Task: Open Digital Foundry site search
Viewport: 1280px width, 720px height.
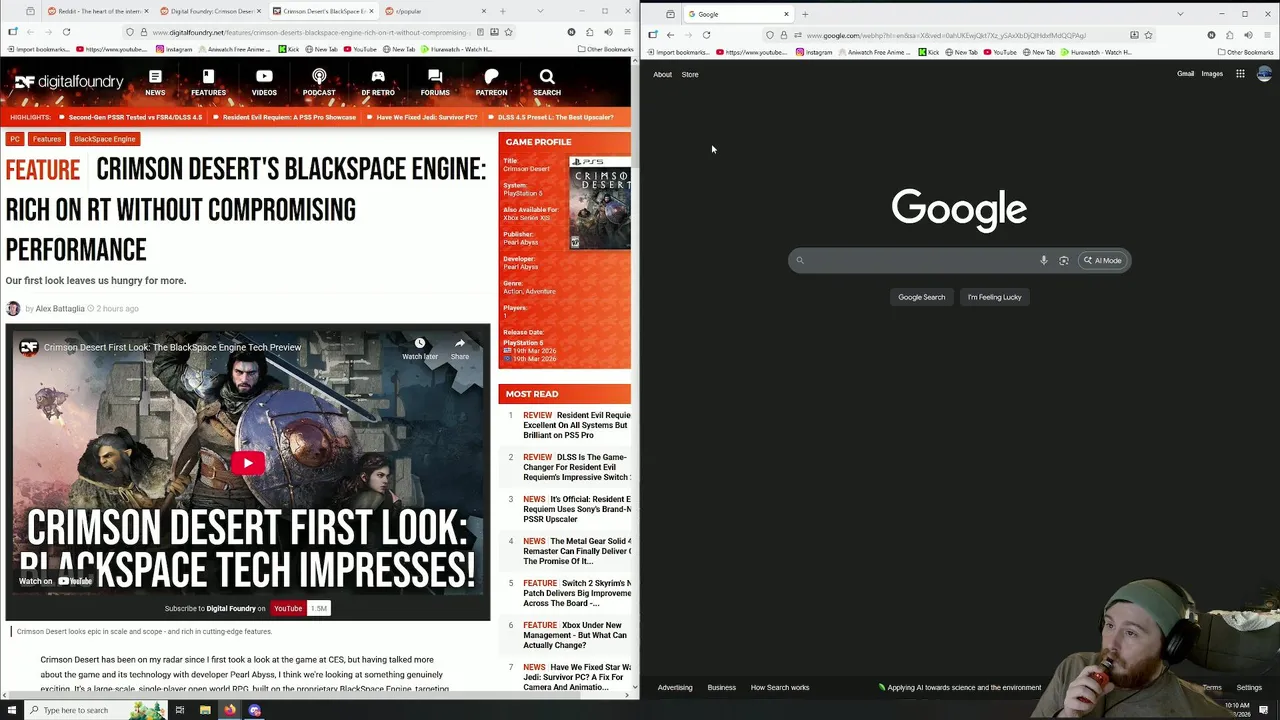Action: [547, 83]
